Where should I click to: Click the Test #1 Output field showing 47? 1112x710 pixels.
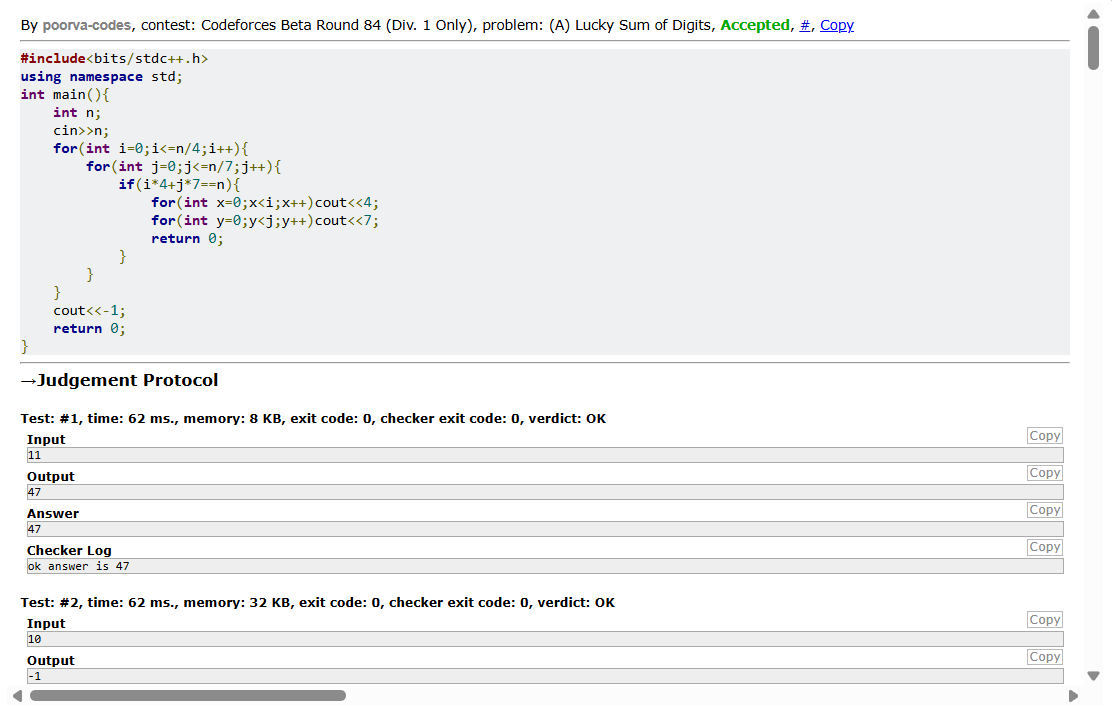point(545,492)
